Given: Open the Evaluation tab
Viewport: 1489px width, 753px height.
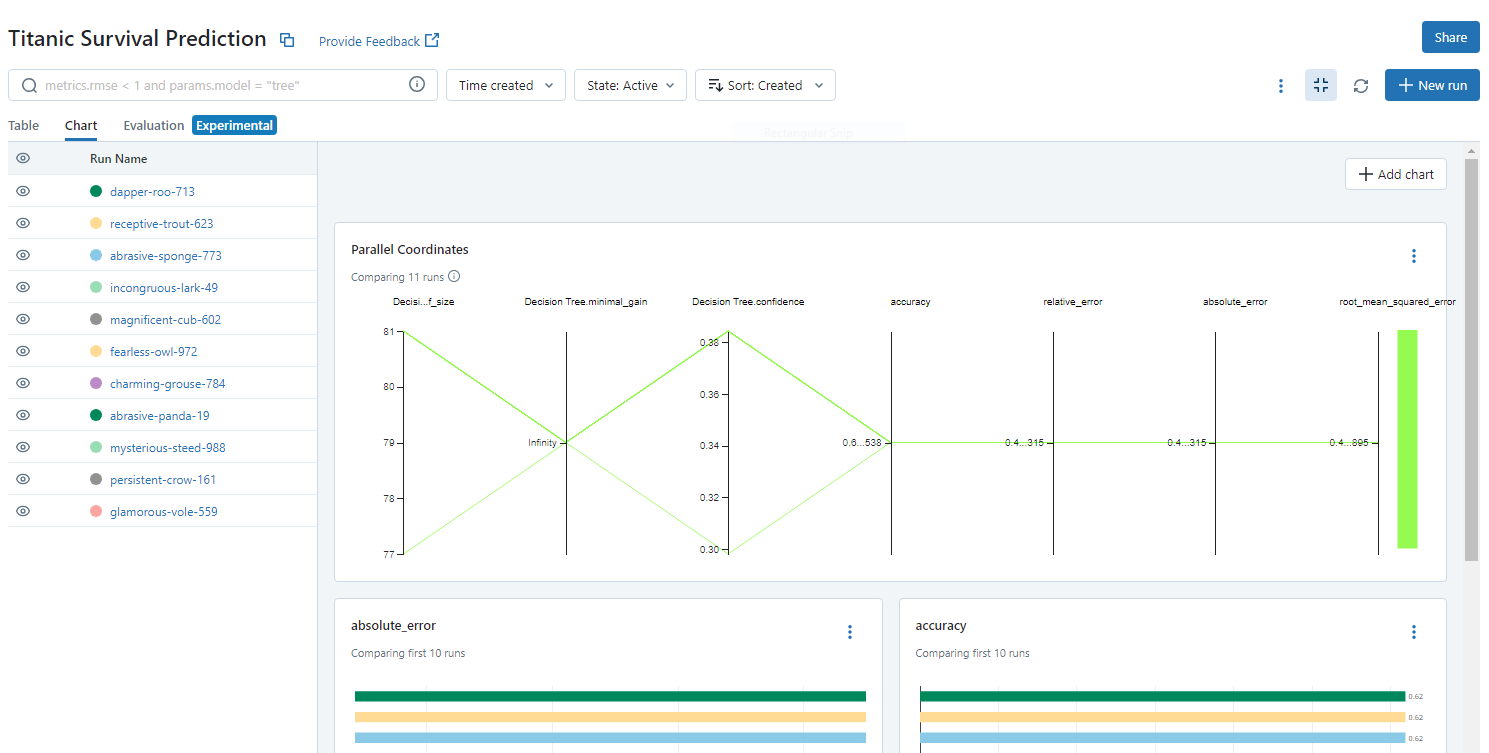Looking at the screenshot, I should [153, 125].
